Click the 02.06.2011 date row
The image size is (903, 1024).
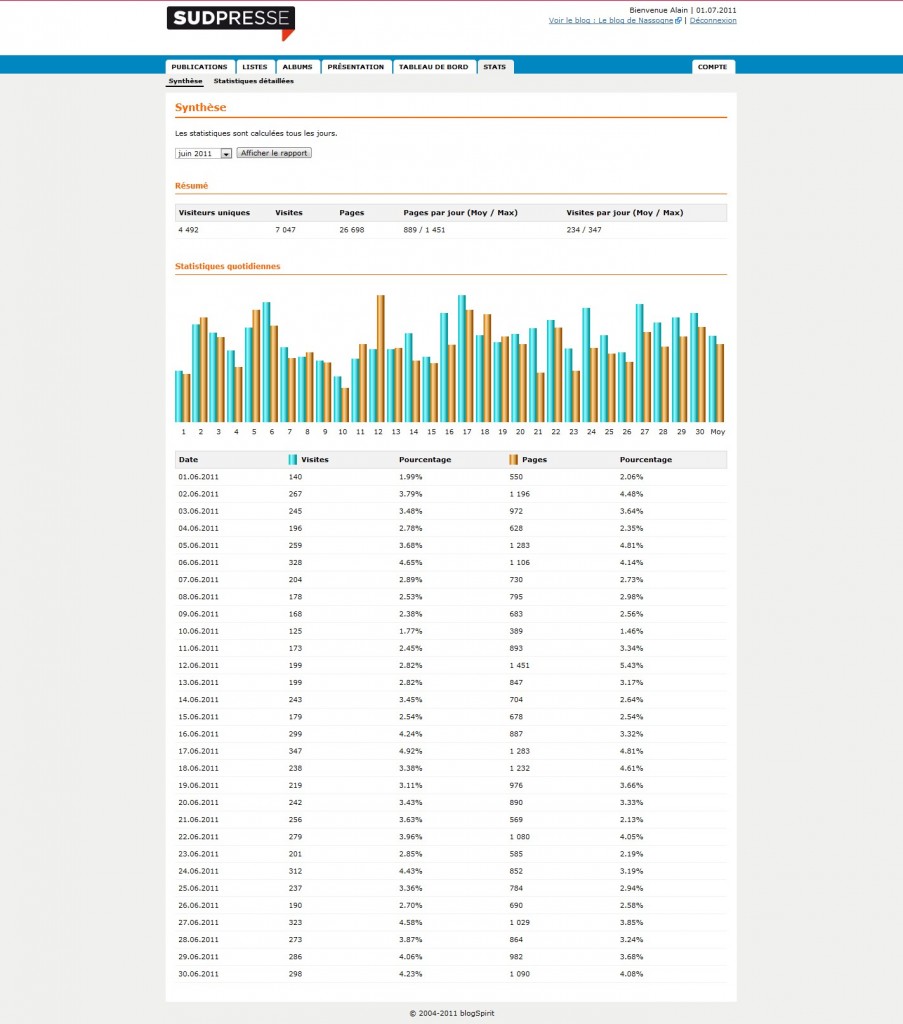(451, 494)
